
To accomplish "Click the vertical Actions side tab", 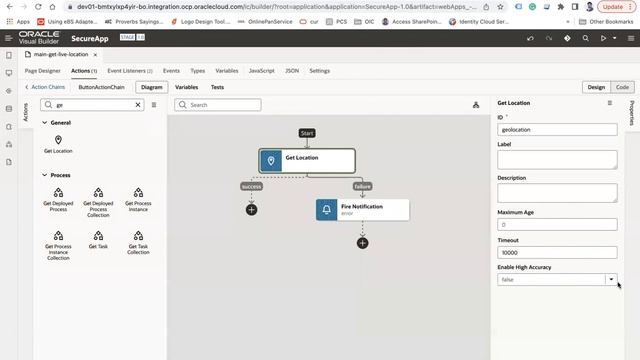I will pos(25,112).
